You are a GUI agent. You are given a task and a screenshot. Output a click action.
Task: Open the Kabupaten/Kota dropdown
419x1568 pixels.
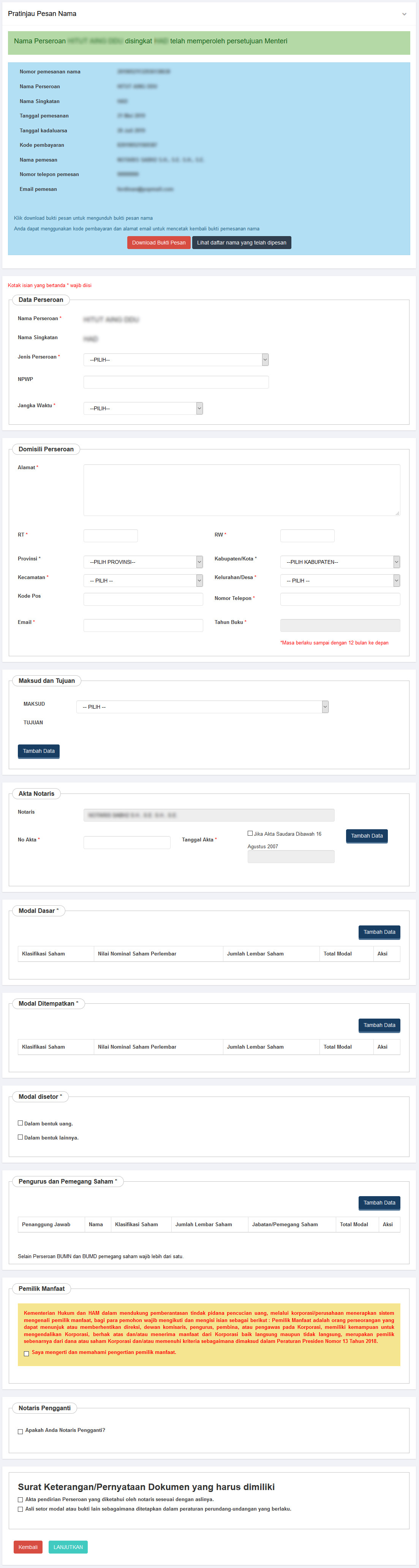click(339, 562)
